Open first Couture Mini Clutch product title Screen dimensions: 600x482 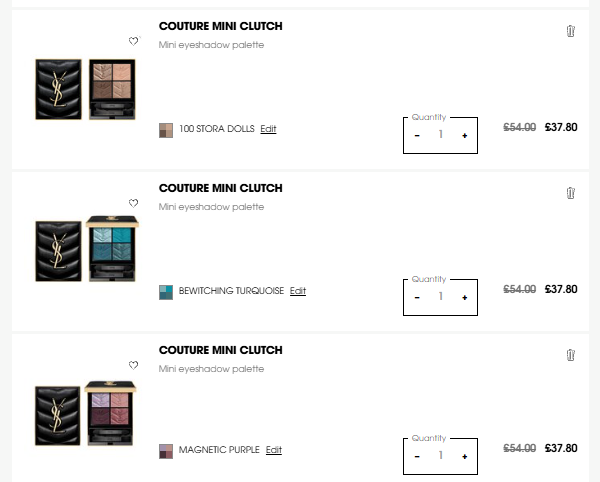[221, 26]
